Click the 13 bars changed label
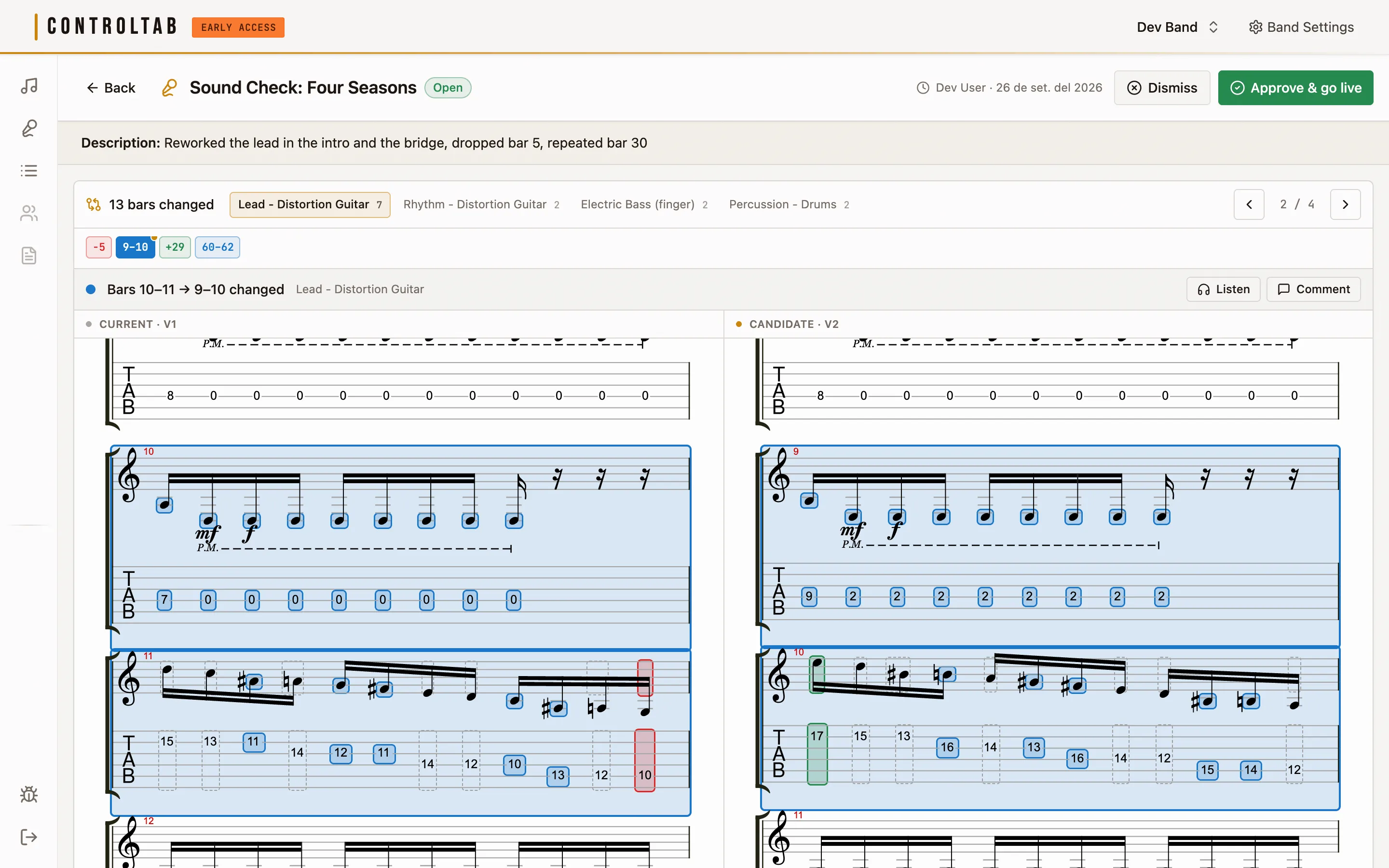The image size is (1389, 868). [161, 204]
